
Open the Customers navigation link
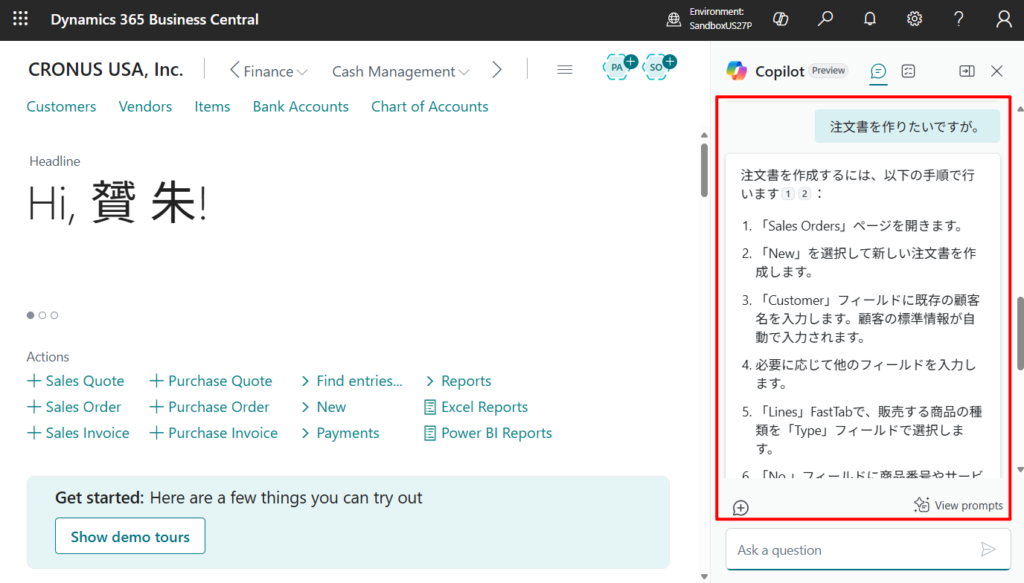[x=61, y=107]
